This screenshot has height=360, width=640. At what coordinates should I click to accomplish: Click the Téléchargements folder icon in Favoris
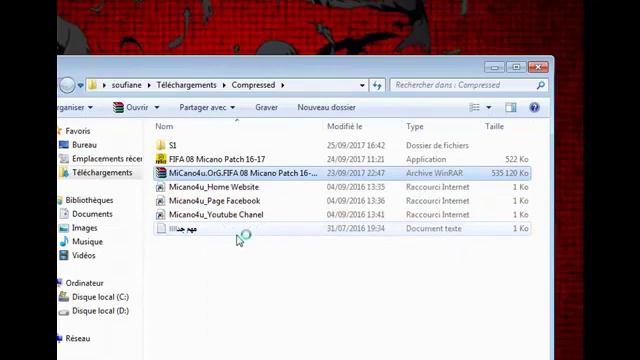(64, 173)
